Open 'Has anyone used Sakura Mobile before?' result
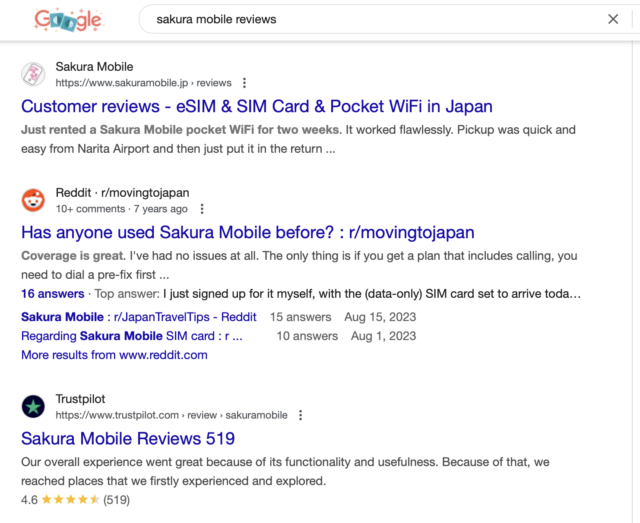 tap(247, 232)
